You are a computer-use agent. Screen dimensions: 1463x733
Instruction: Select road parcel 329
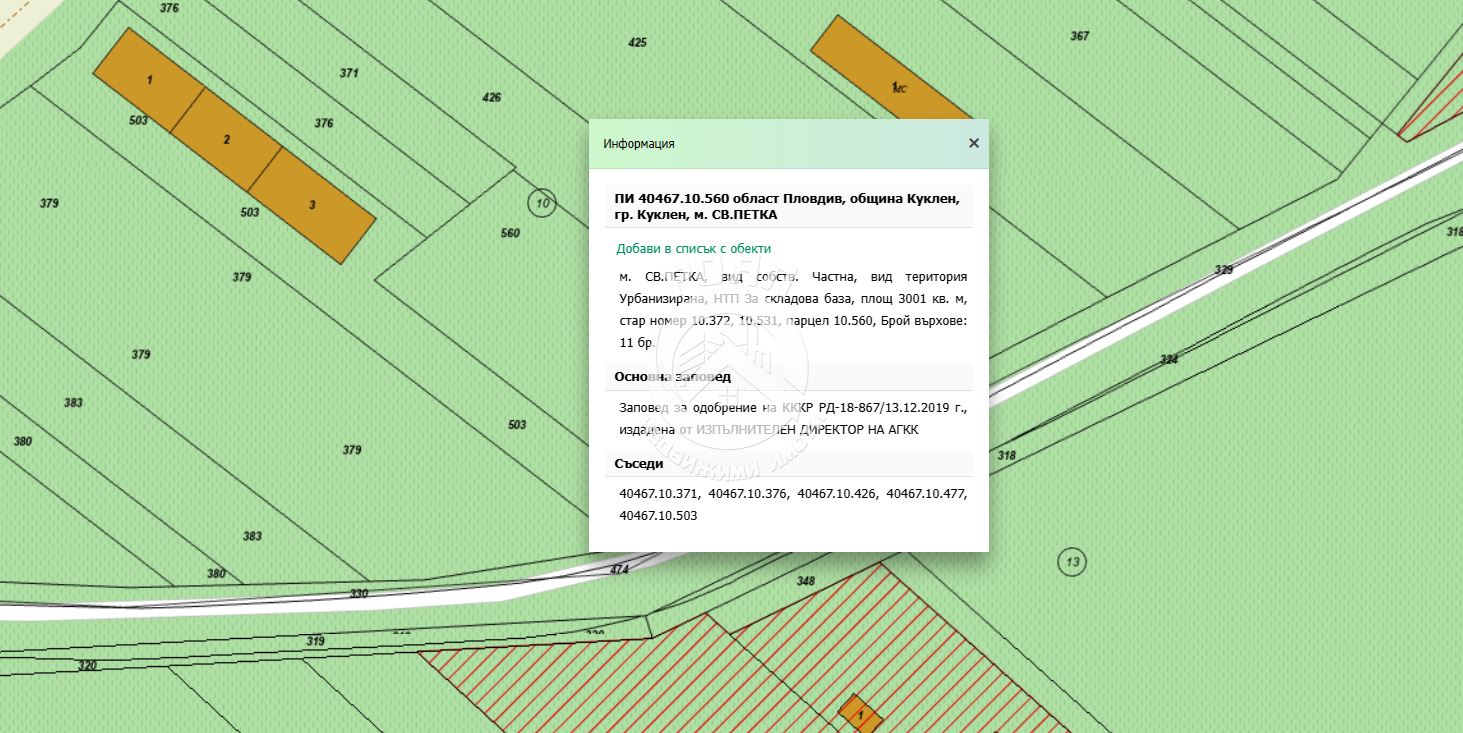point(1223,270)
